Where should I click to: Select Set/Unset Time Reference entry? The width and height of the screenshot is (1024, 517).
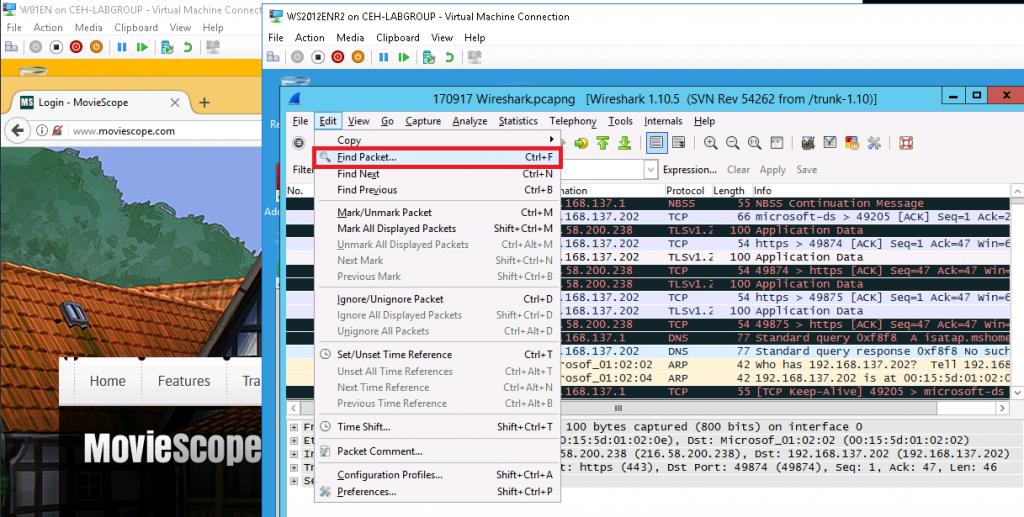point(436,354)
